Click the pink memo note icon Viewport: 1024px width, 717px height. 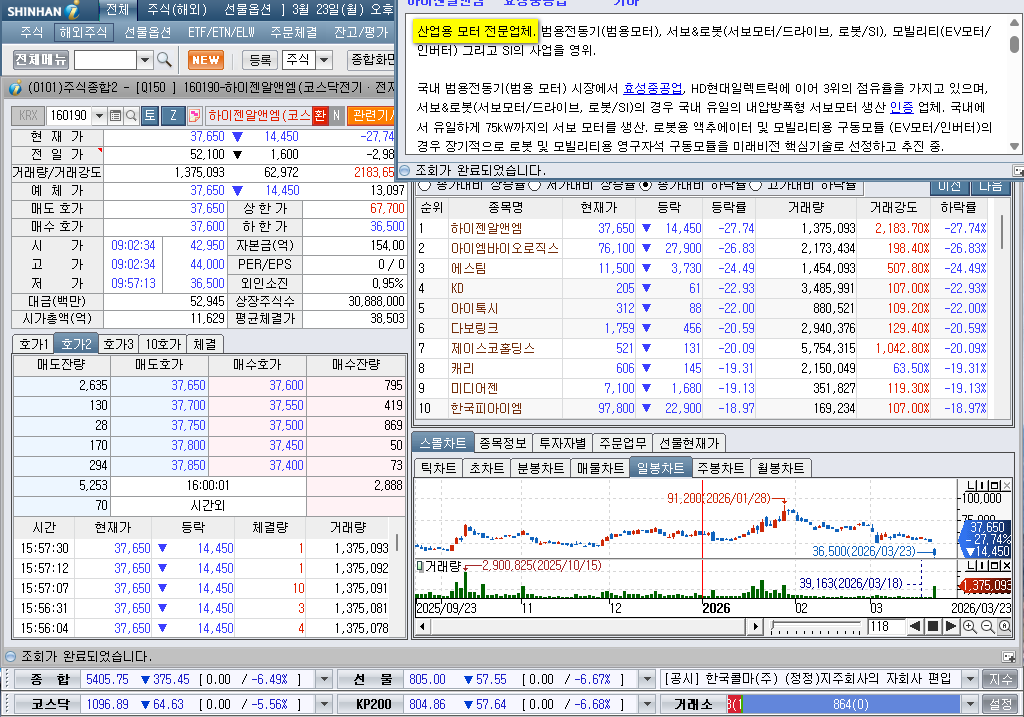coord(194,116)
